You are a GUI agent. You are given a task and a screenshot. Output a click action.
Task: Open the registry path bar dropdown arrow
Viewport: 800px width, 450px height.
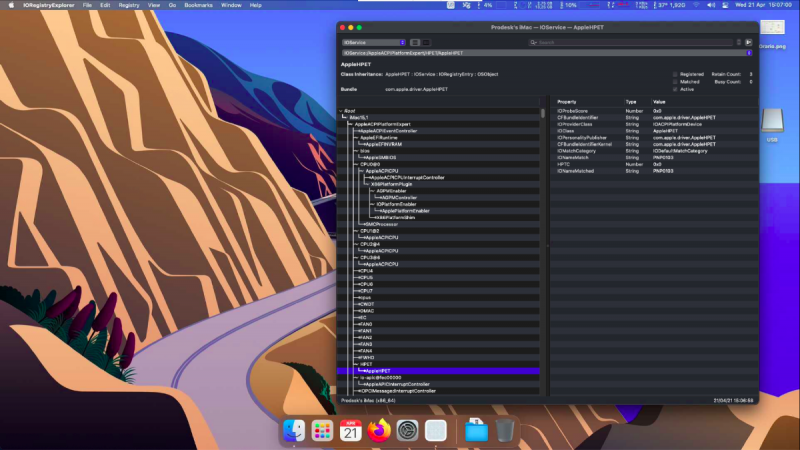pos(749,52)
